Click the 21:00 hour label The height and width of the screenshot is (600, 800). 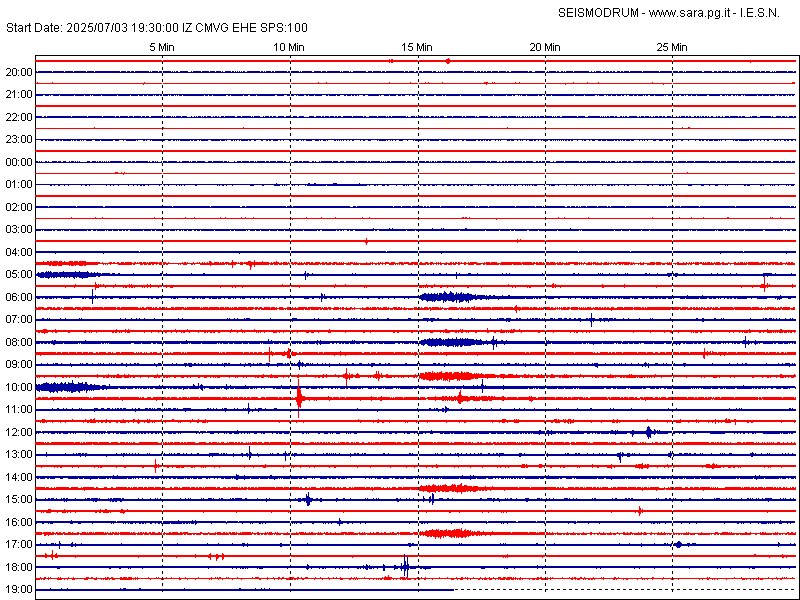pyautogui.click(x=19, y=95)
